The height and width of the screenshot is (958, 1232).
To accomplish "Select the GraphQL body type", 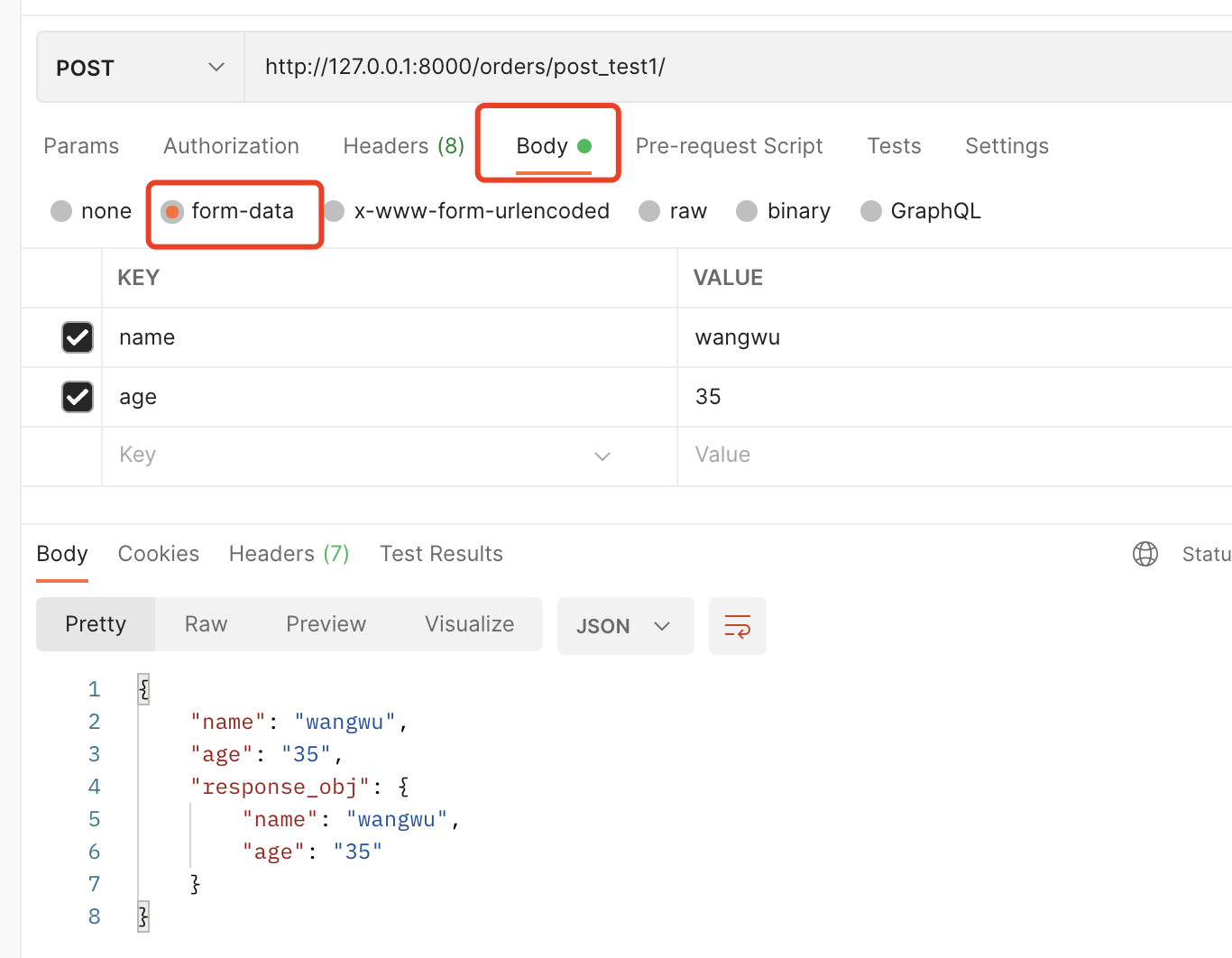I will pyautogui.click(x=871, y=210).
